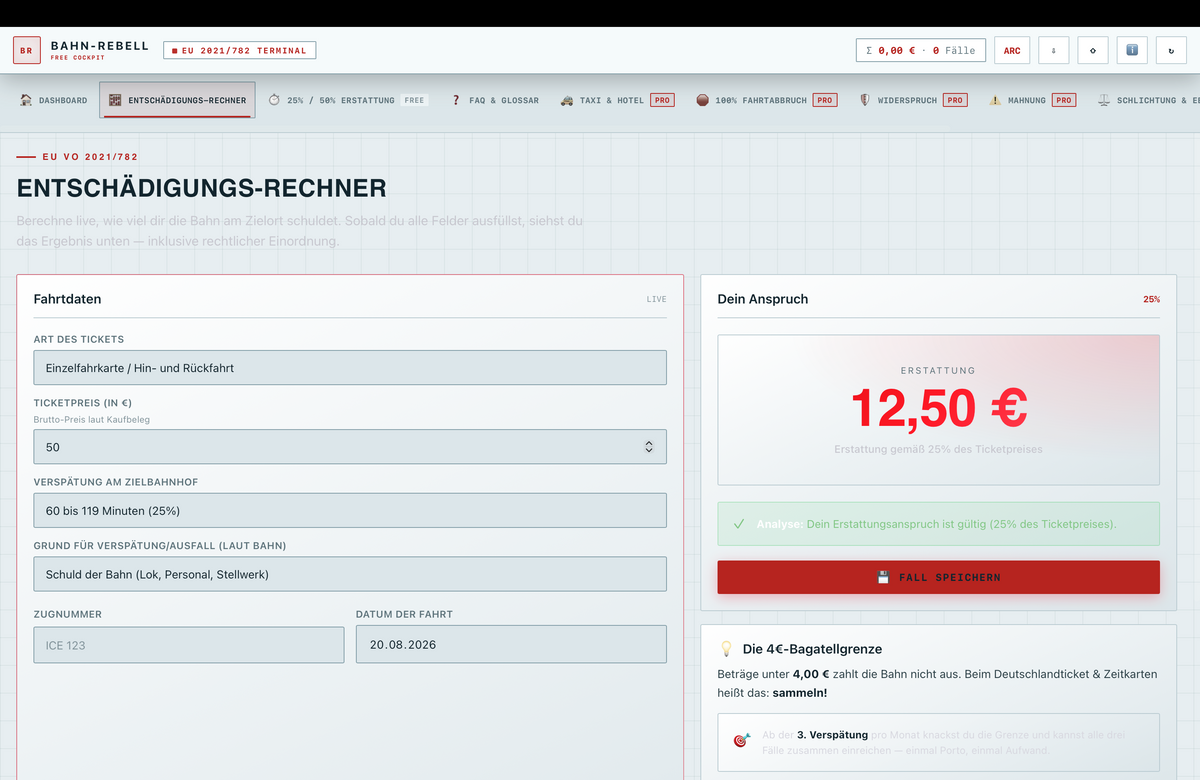Image resolution: width=1200 pixels, height=780 pixels.
Task: Open Taxi & Hotel tab
Action: [616, 100]
